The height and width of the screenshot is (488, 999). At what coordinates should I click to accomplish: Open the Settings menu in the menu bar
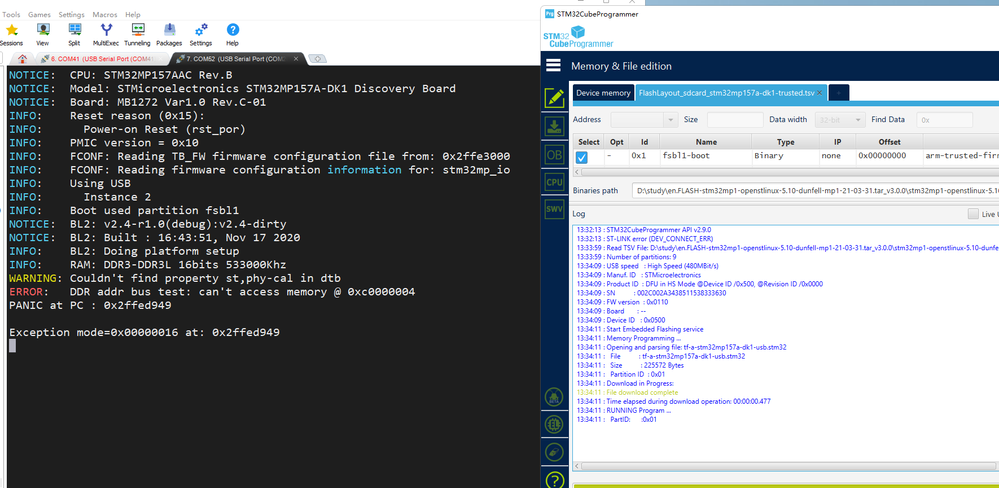(71, 14)
